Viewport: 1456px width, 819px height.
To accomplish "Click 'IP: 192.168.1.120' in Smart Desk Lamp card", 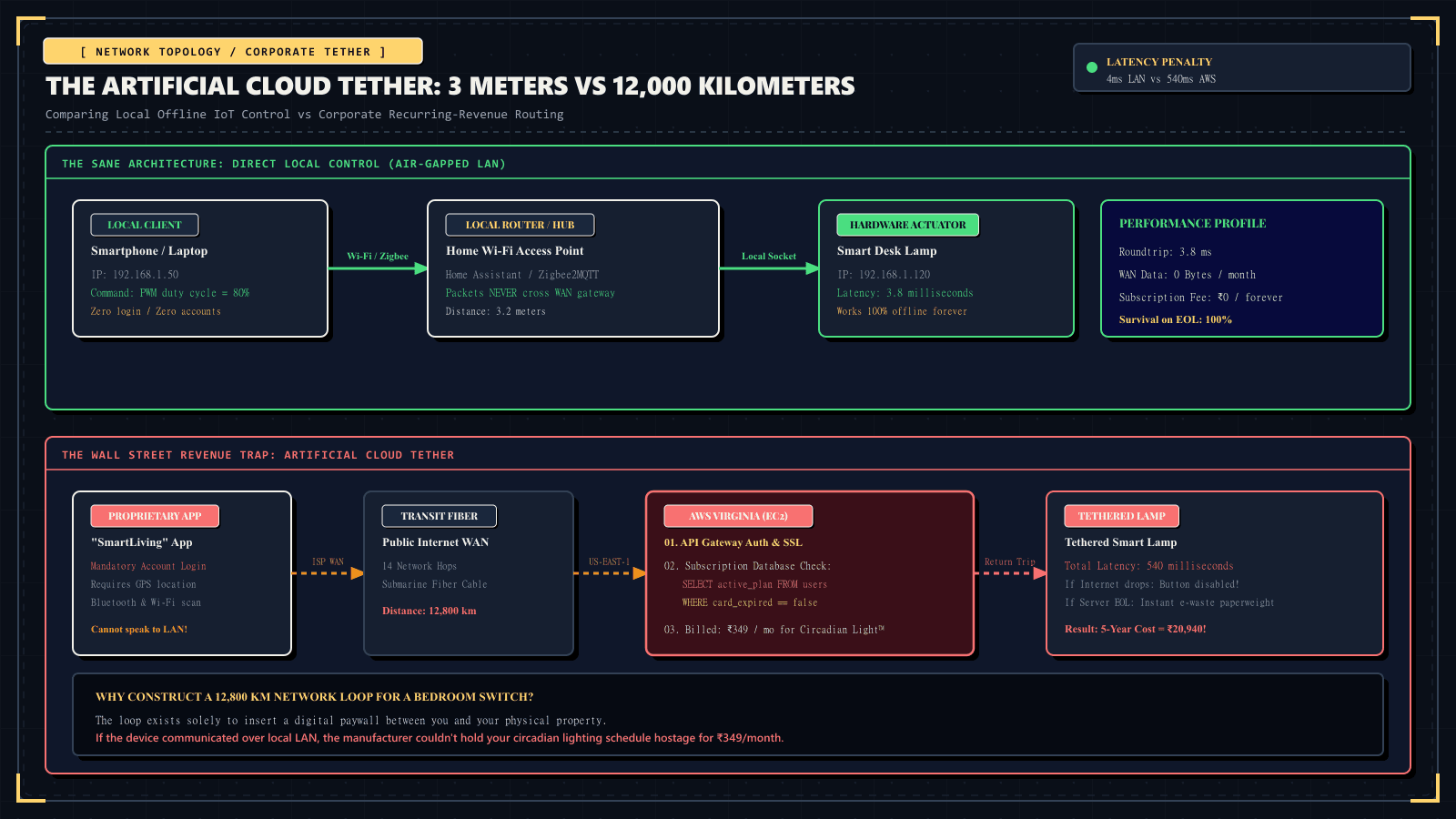I will pos(884,275).
